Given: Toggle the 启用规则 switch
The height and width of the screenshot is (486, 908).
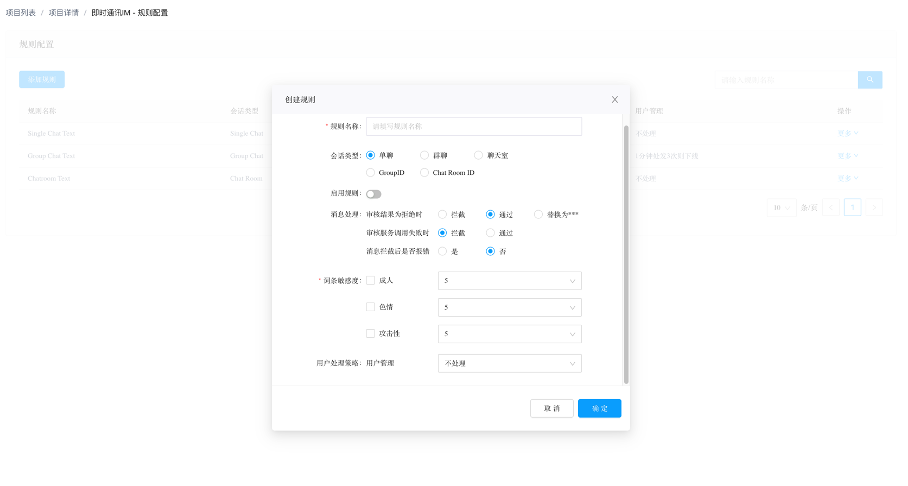Looking at the screenshot, I should coord(373,194).
